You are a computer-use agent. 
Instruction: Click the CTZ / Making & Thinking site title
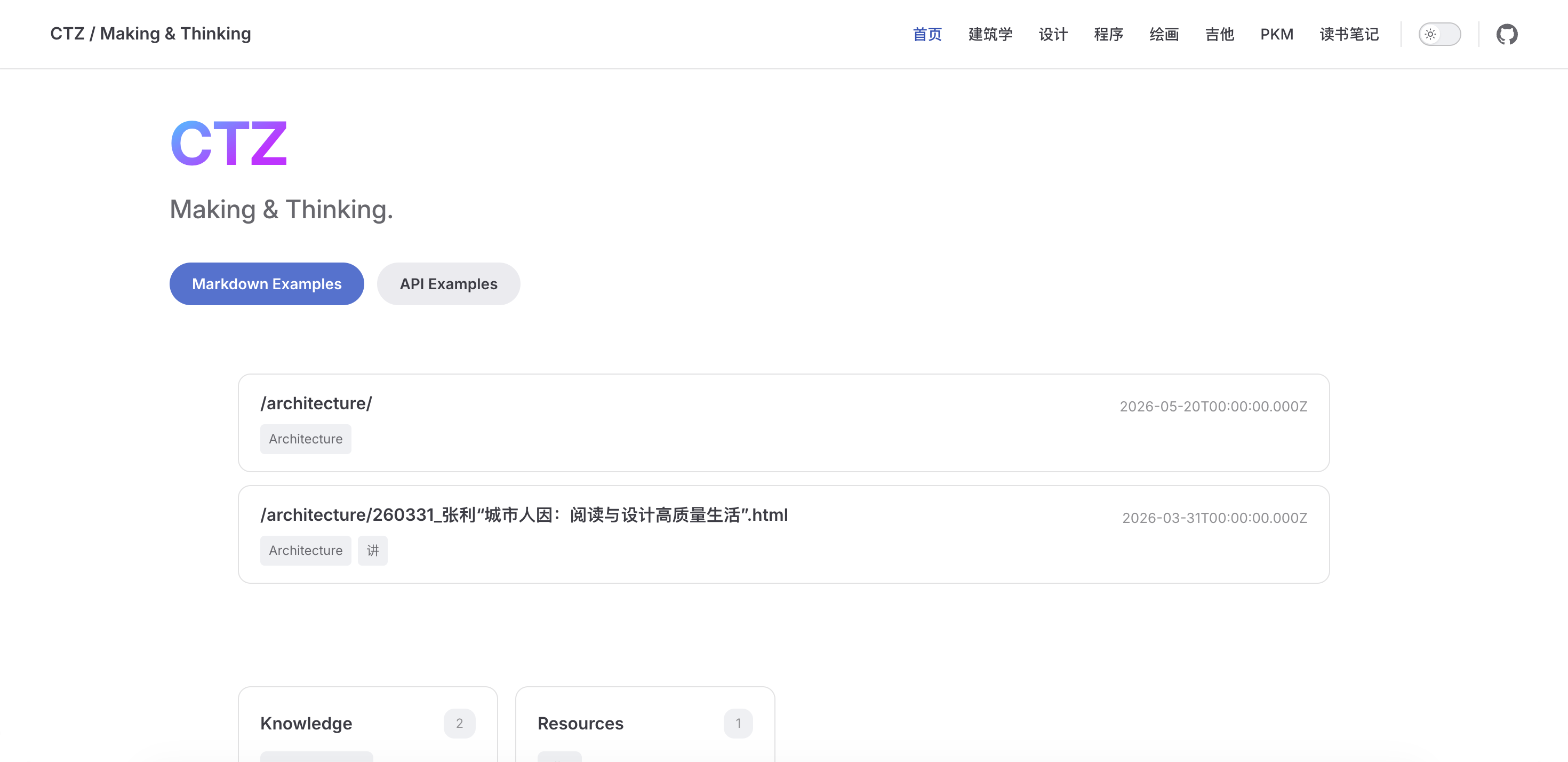point(150,34)
